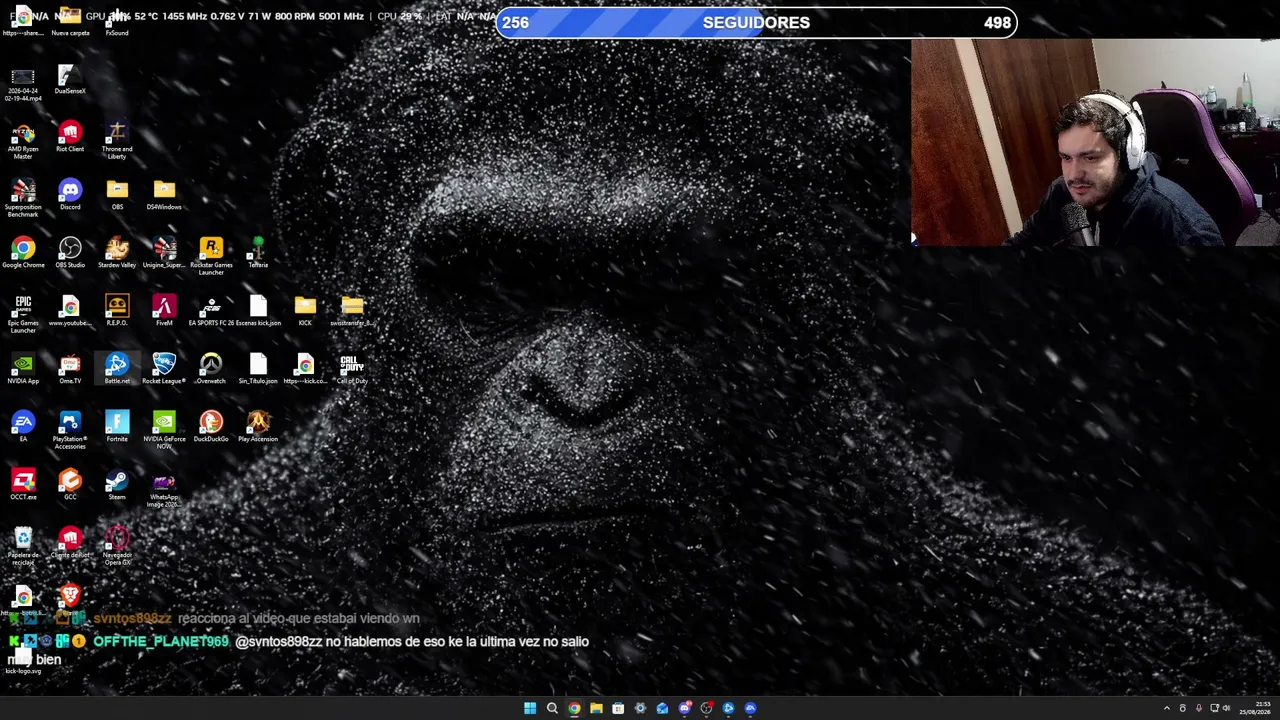Open the Overwatch desktop shortcut

[x=211, y=369]
